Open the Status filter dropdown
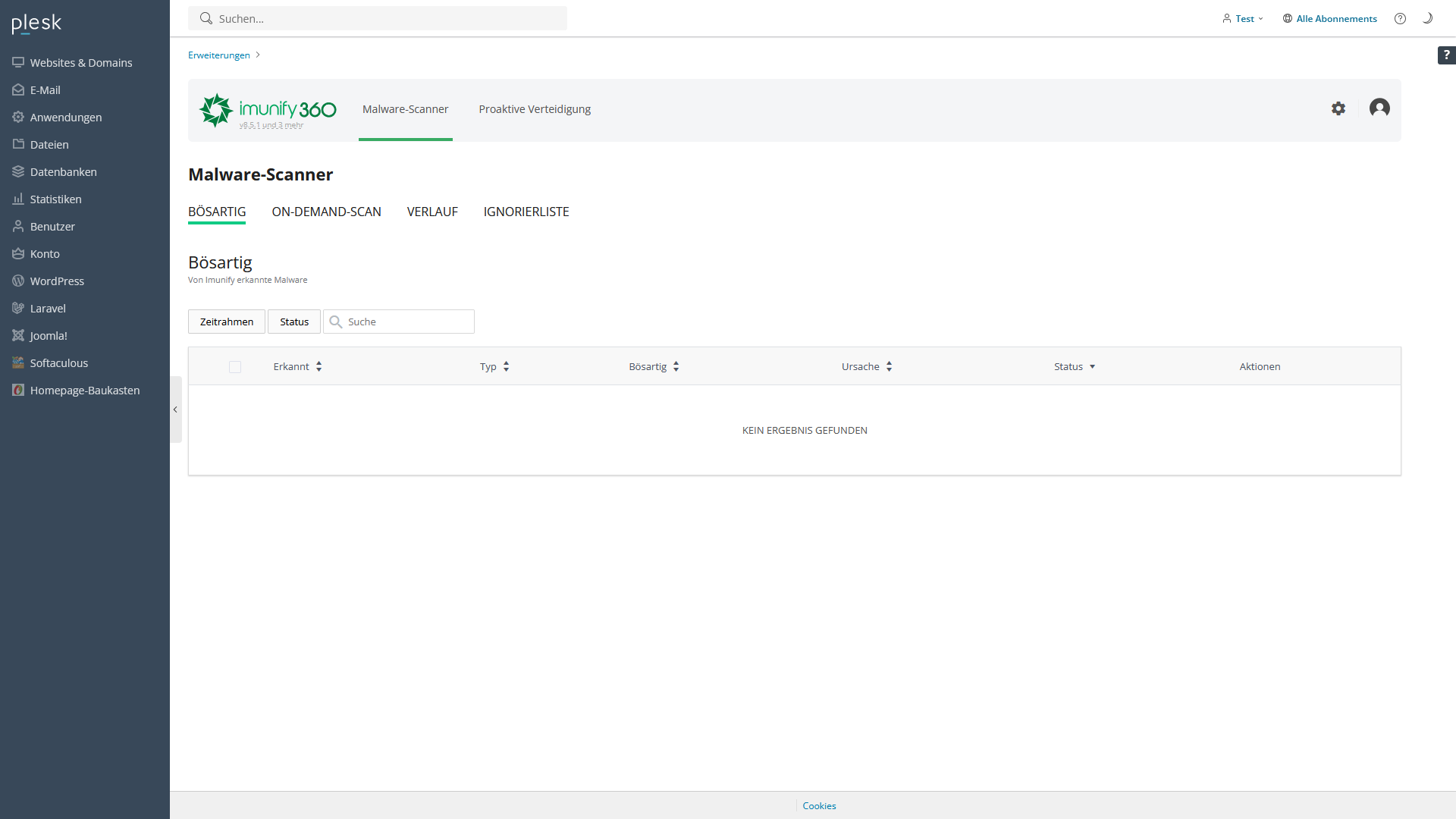 (293, 321)
